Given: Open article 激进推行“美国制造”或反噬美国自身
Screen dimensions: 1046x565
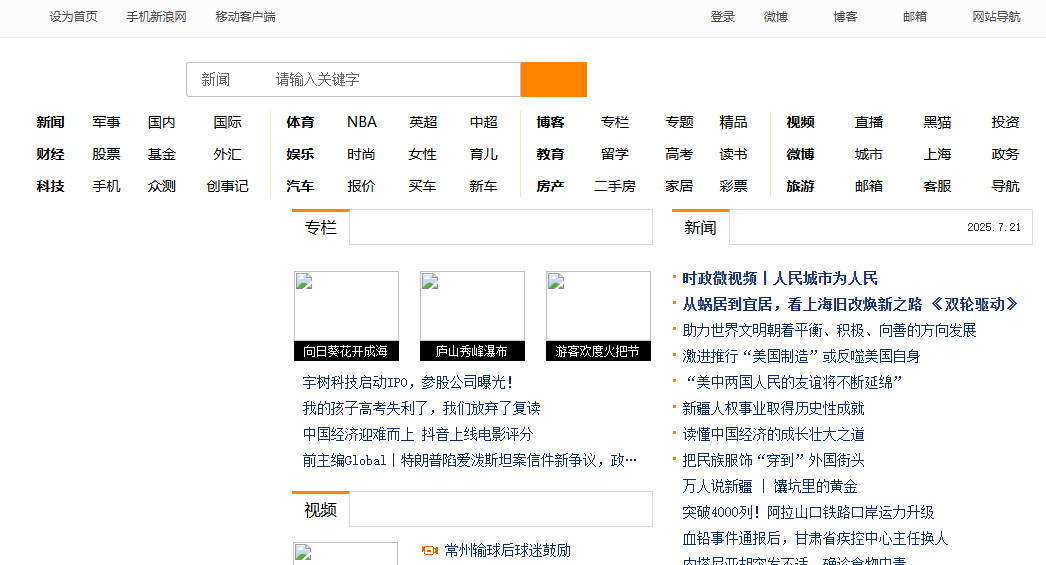Looking at the screenshot, I should (x=801, y=356).
